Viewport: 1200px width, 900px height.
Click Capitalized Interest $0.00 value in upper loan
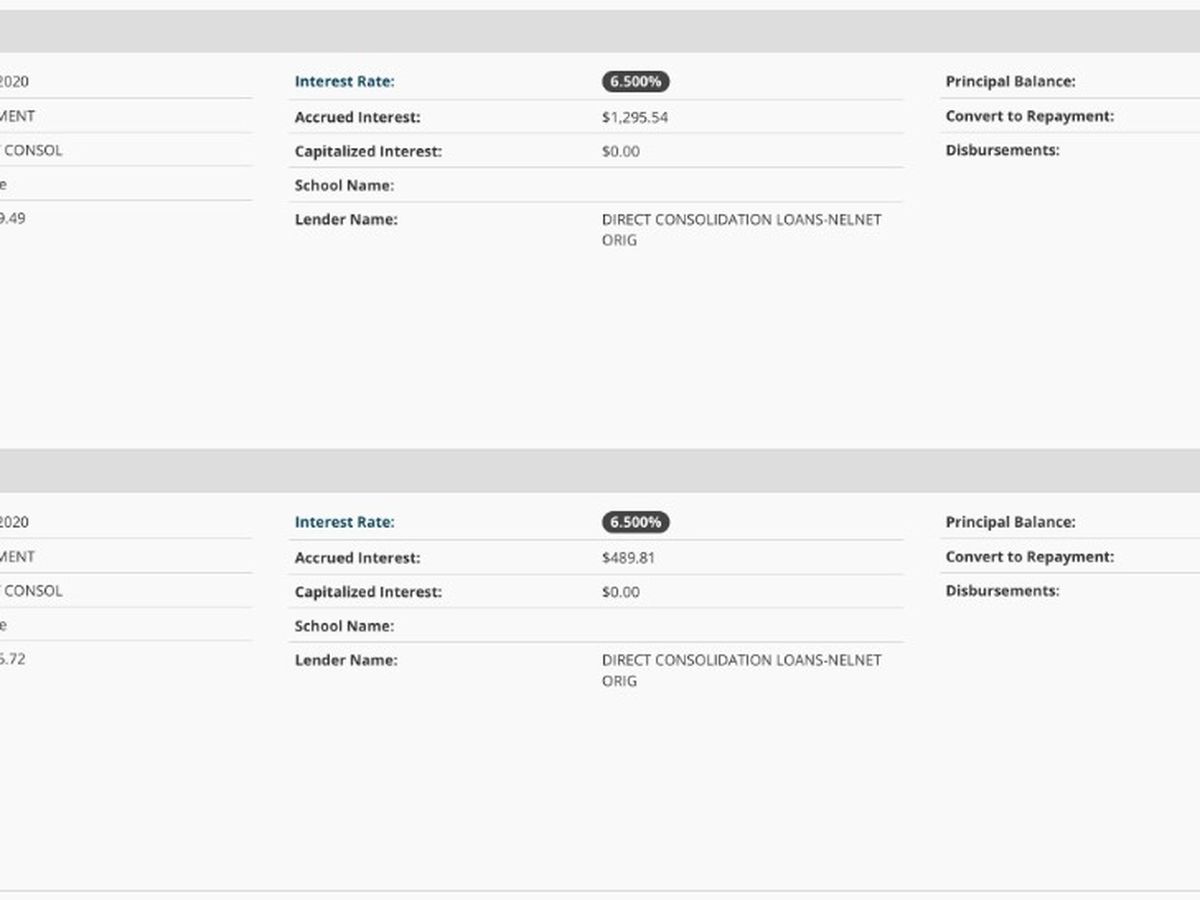(620, 152)
